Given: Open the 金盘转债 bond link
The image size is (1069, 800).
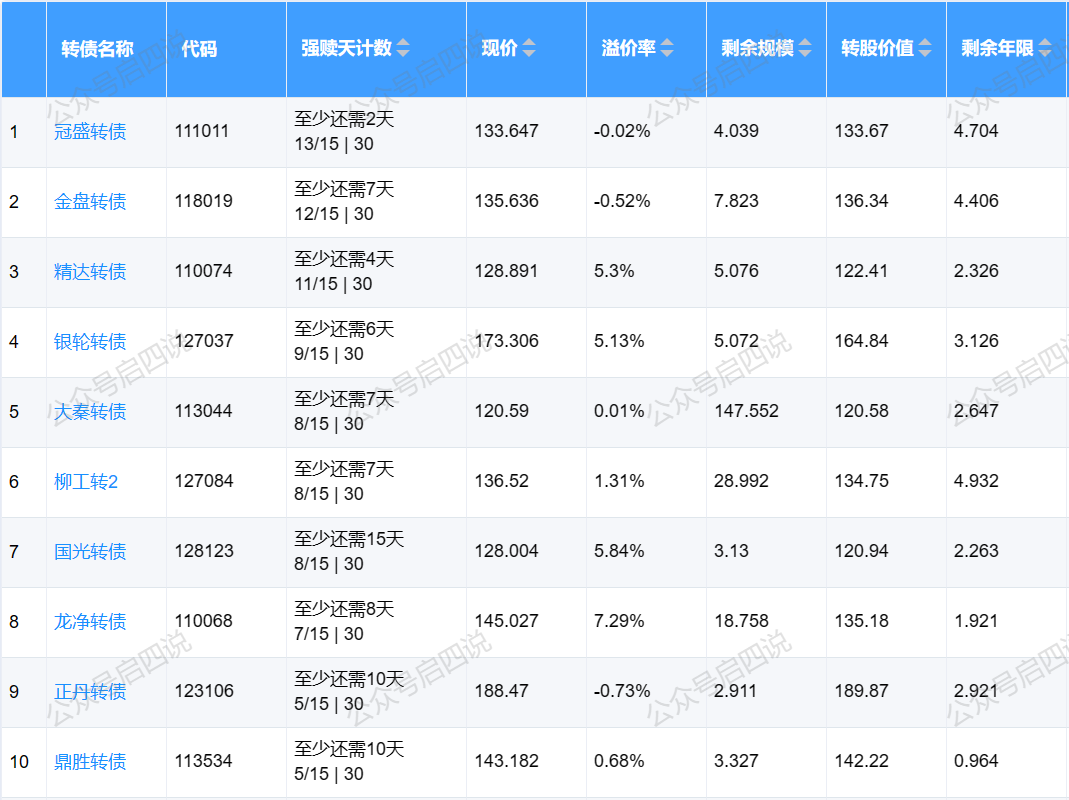Looking at the screenshot, I should (90, 202).
